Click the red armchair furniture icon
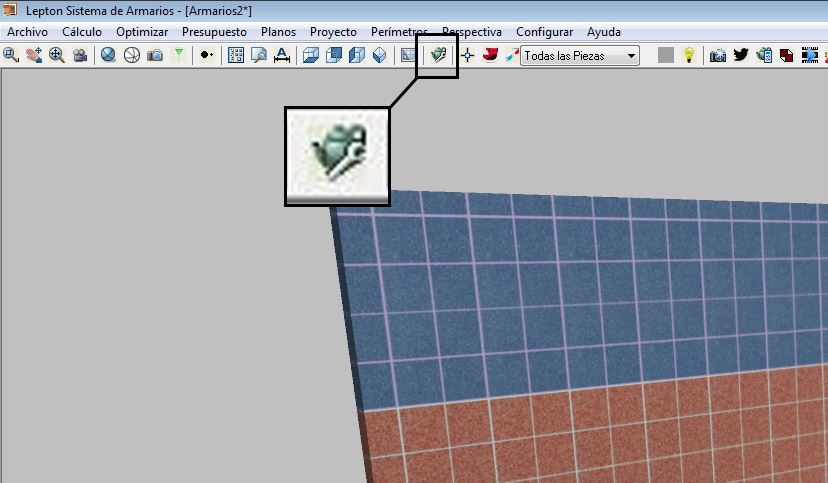Image resolution: width=828 pixels, height=483 pixels. click(x=490, y=55)
